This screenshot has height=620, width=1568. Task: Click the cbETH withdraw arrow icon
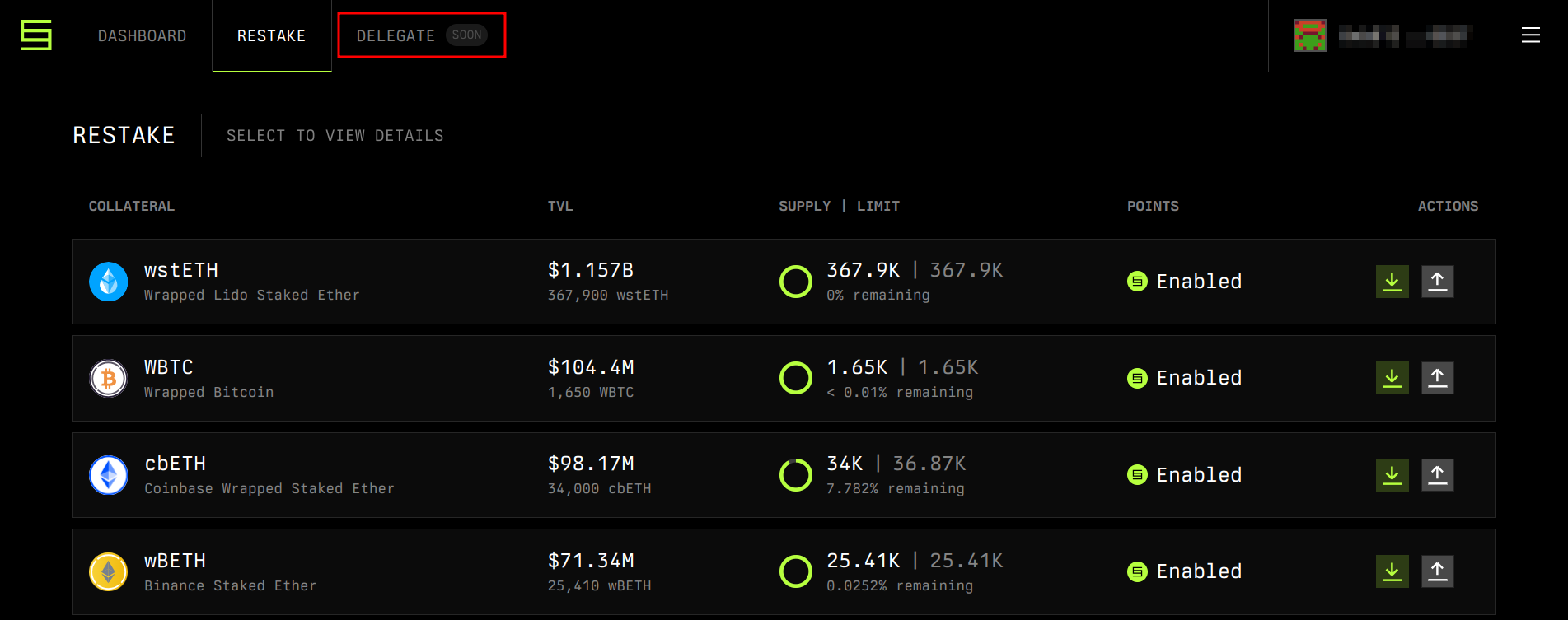coord(1438,475)
